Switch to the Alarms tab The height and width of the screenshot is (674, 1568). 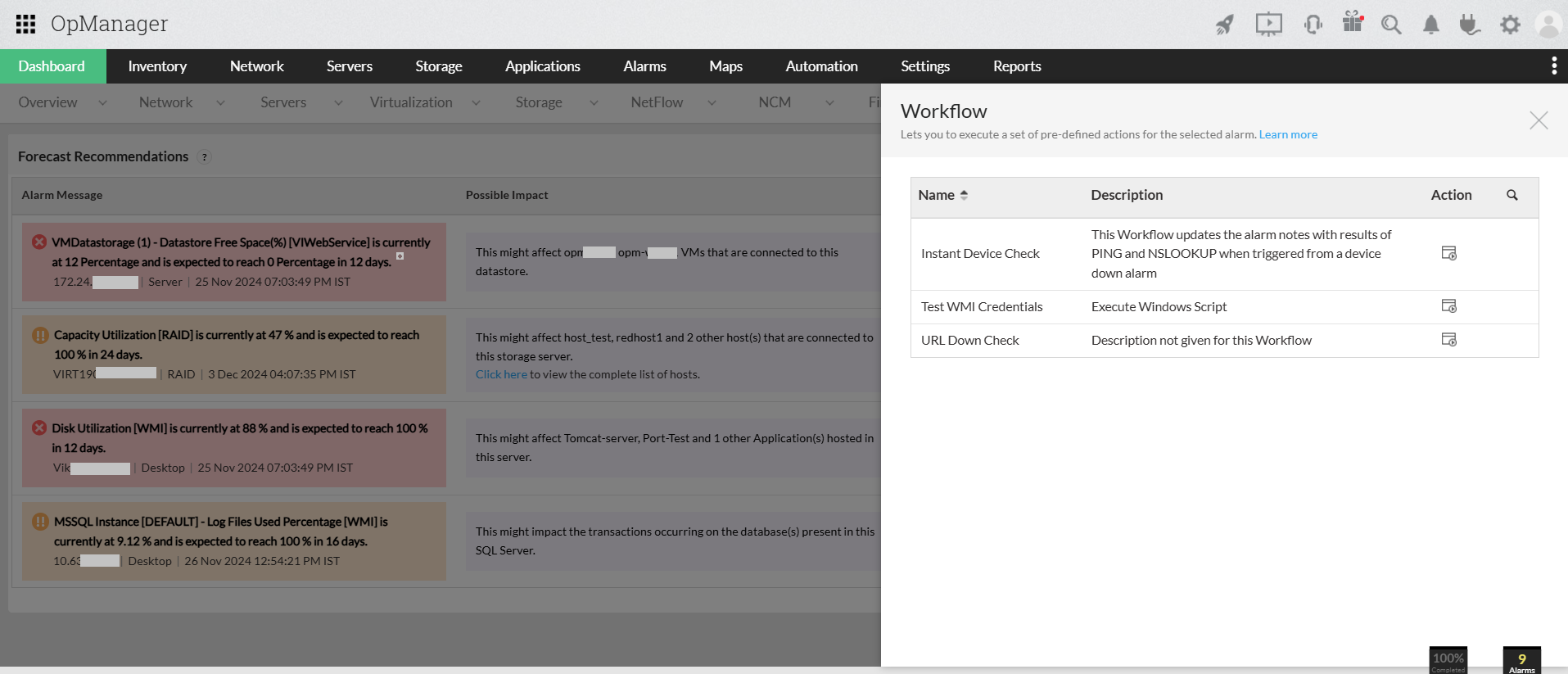click(644, 66)
